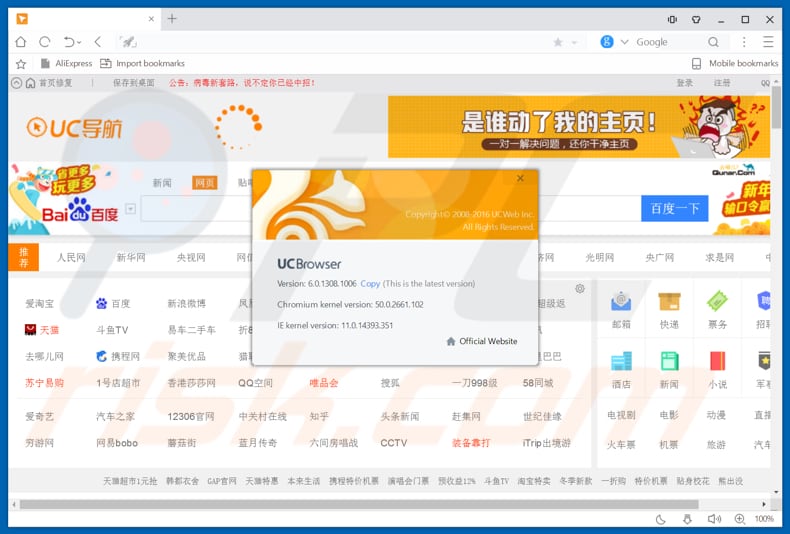Image resolution: width=790 pixels, height=534 pixels.
Task: Click the 邮箱 mail icon
Action: (621, 301)
